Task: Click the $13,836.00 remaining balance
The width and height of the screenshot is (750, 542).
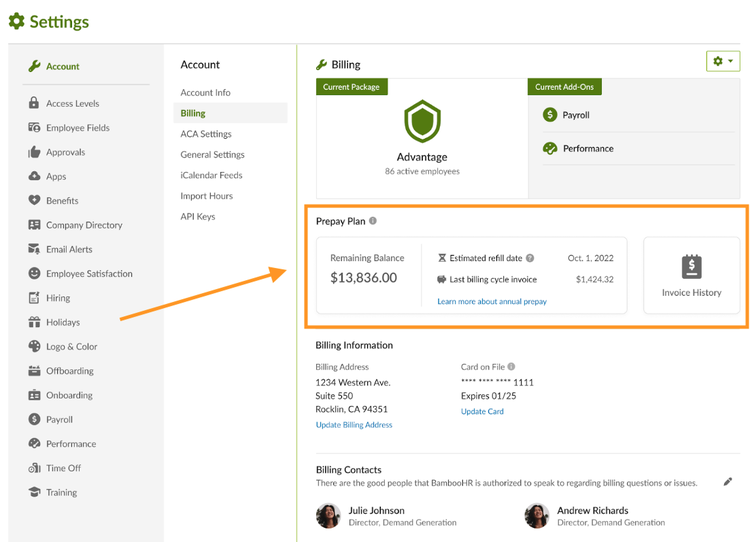Action: click(364, 277)
